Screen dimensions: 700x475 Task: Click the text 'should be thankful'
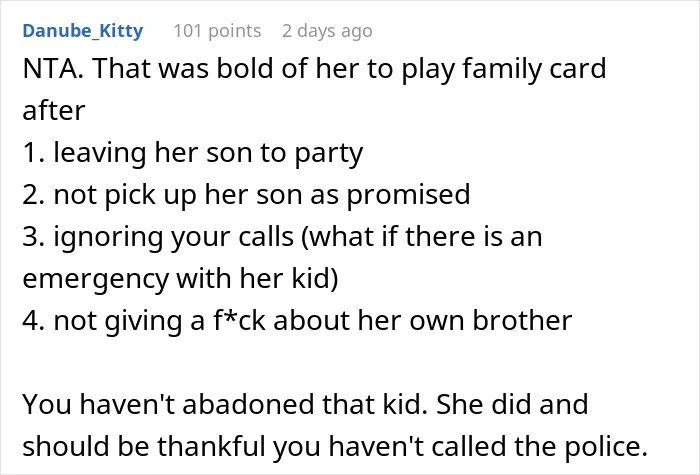point(144,446)
